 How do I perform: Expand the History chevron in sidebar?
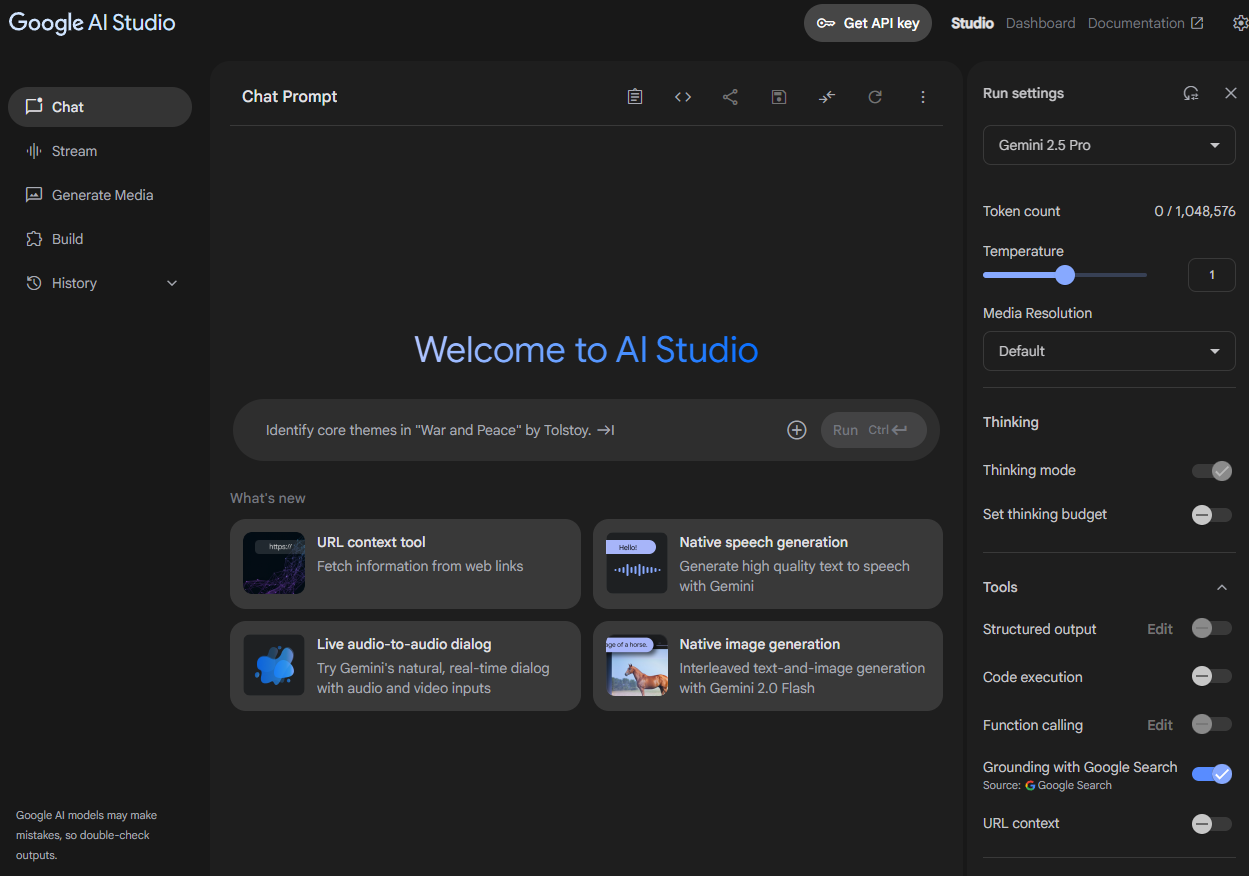[172, 283]
